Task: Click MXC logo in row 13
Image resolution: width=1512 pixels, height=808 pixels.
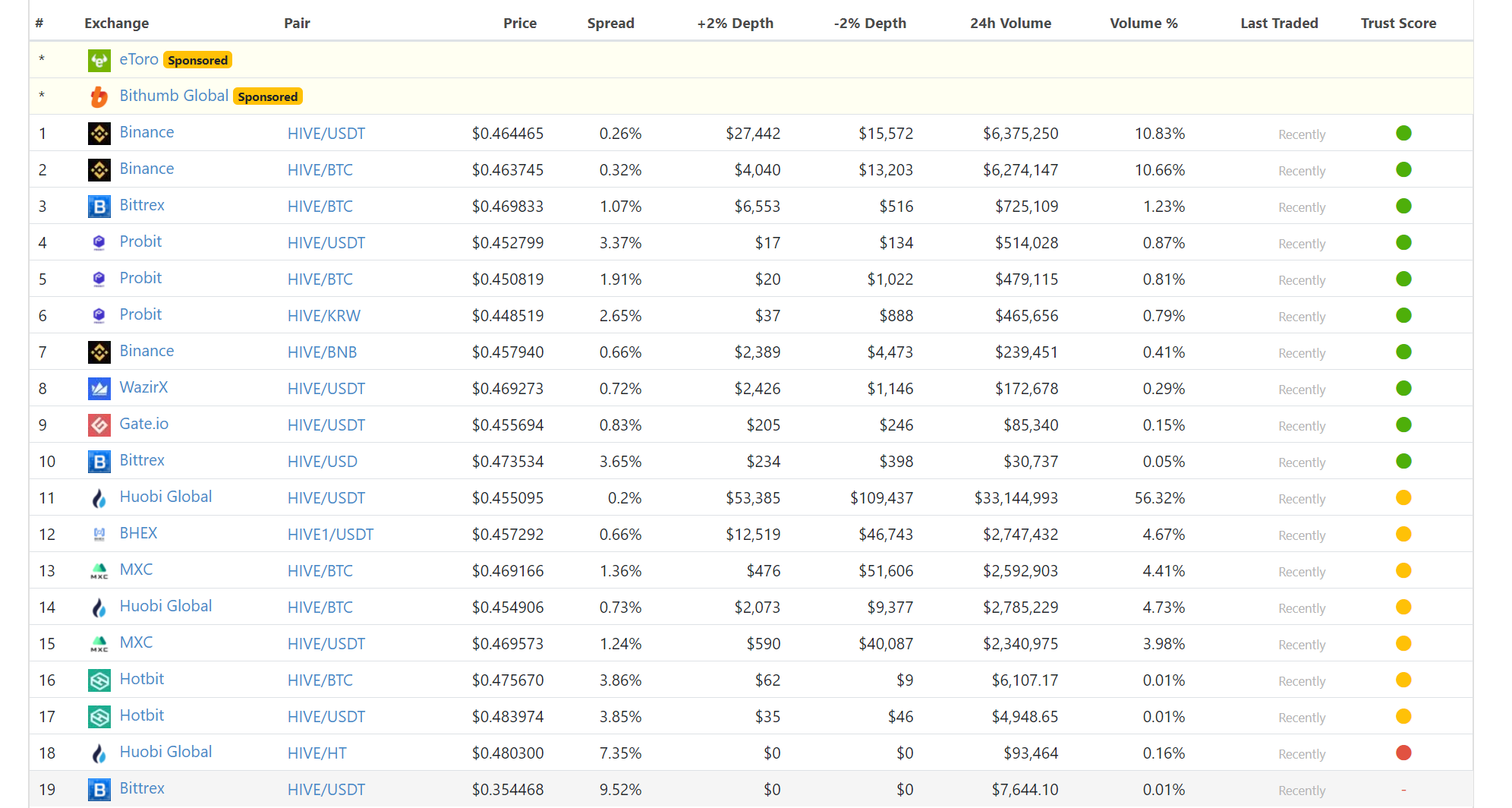Action: pos(99,571)
